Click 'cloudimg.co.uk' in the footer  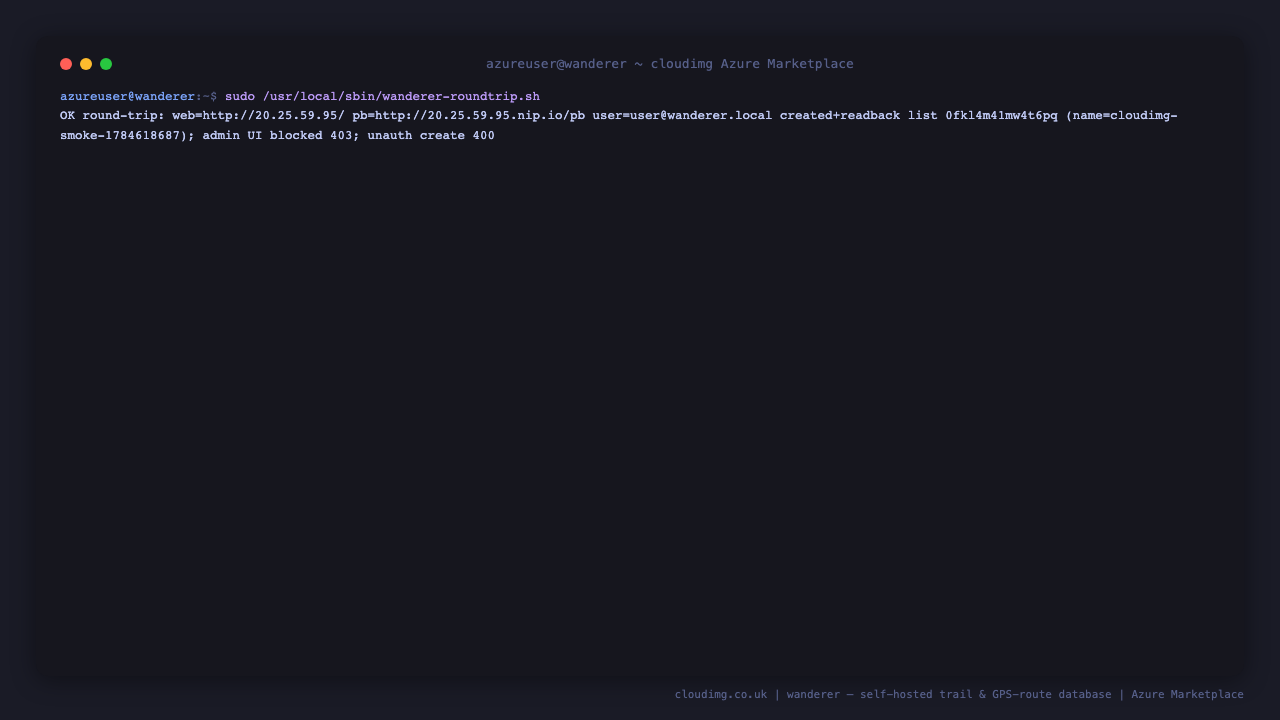(721, 695)
